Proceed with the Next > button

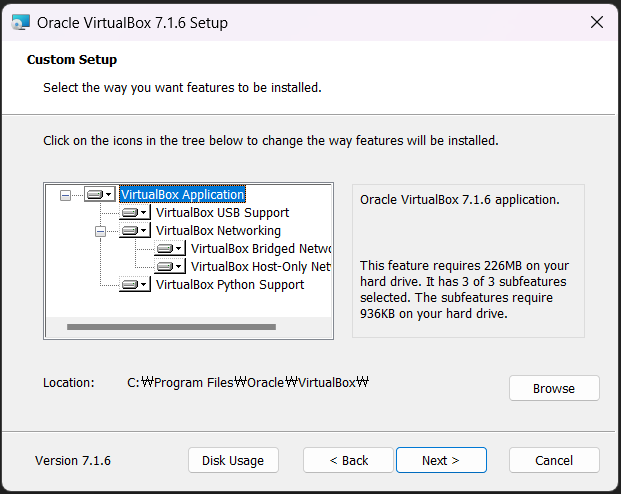(441, 460)
